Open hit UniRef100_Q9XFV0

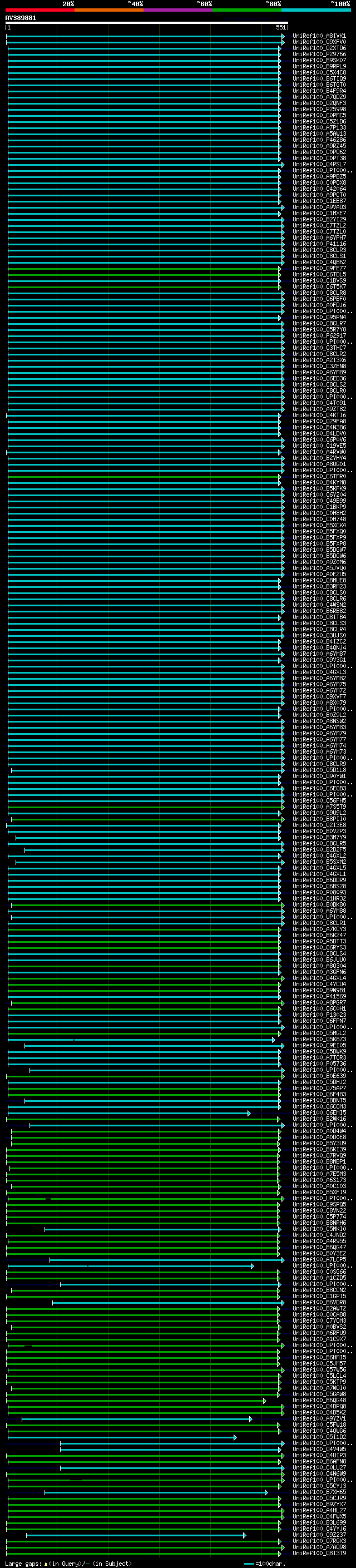tap(319, 43)
